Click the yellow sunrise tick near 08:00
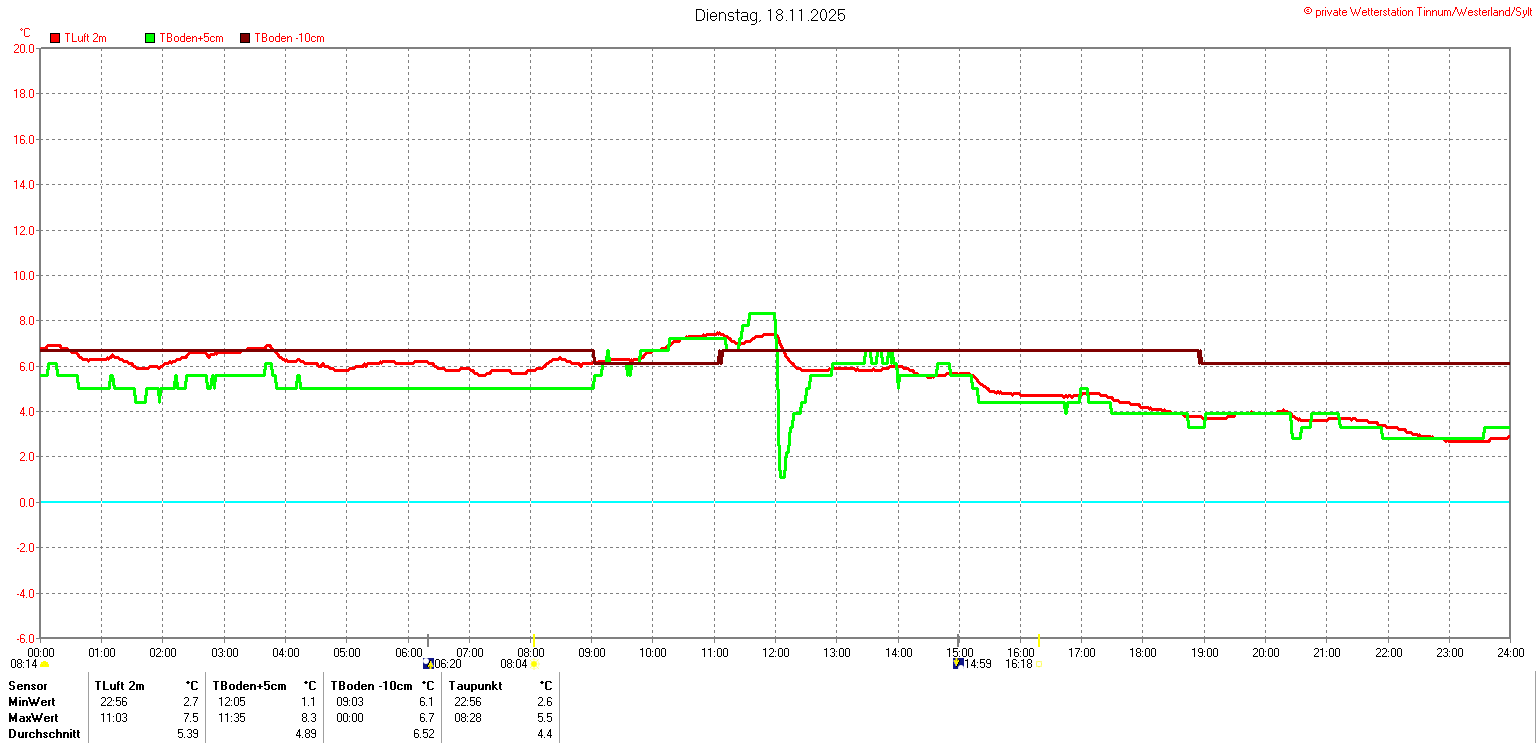1536x743 pixels. (x=534, y=640)
